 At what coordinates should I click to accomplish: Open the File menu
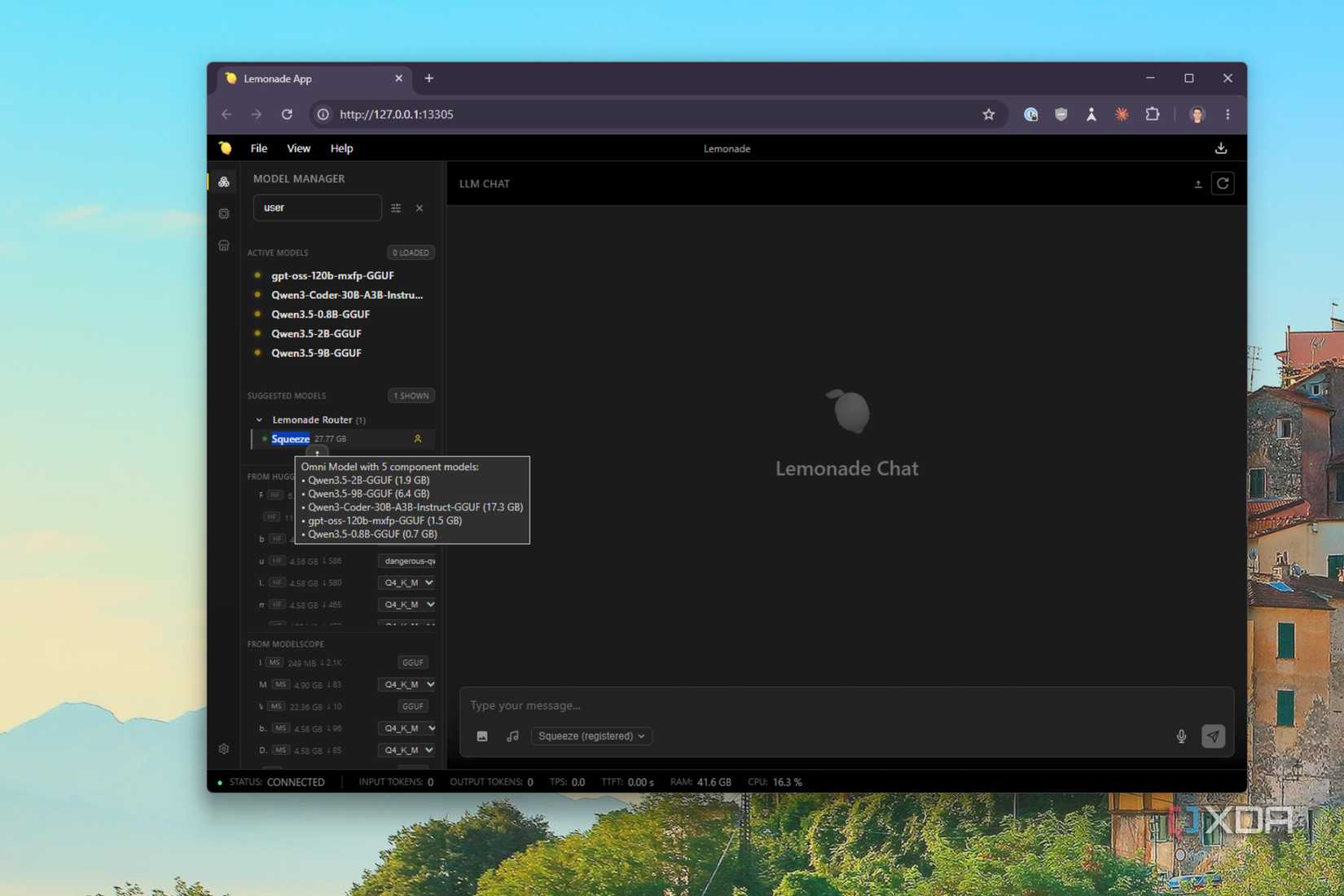(259, 148)
